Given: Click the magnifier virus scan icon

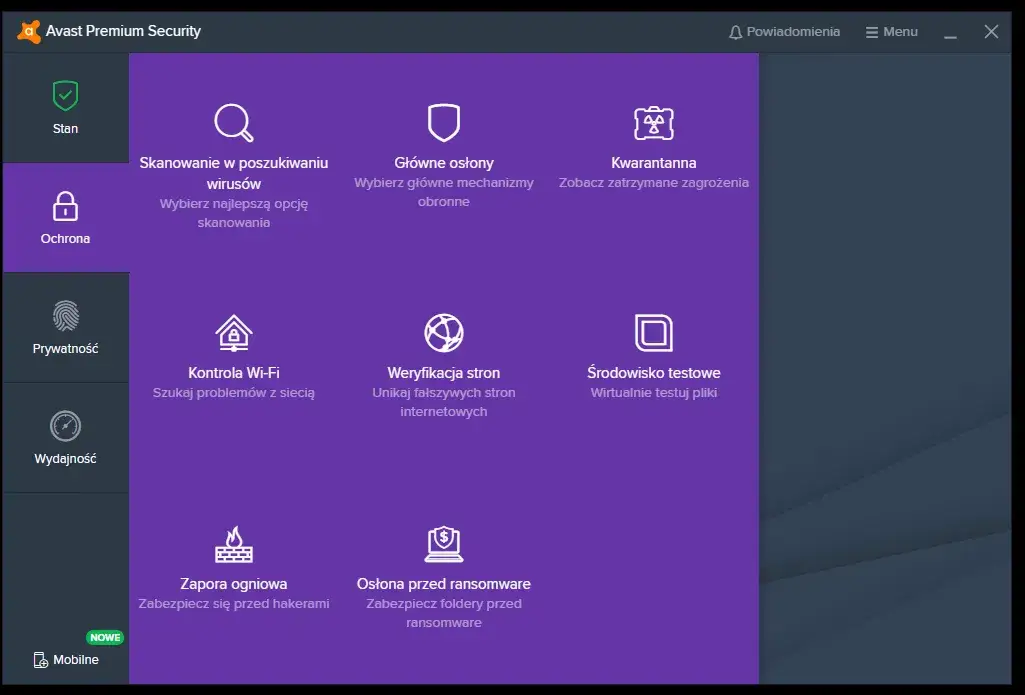Looking at the screenshot, I should point(233,122).
